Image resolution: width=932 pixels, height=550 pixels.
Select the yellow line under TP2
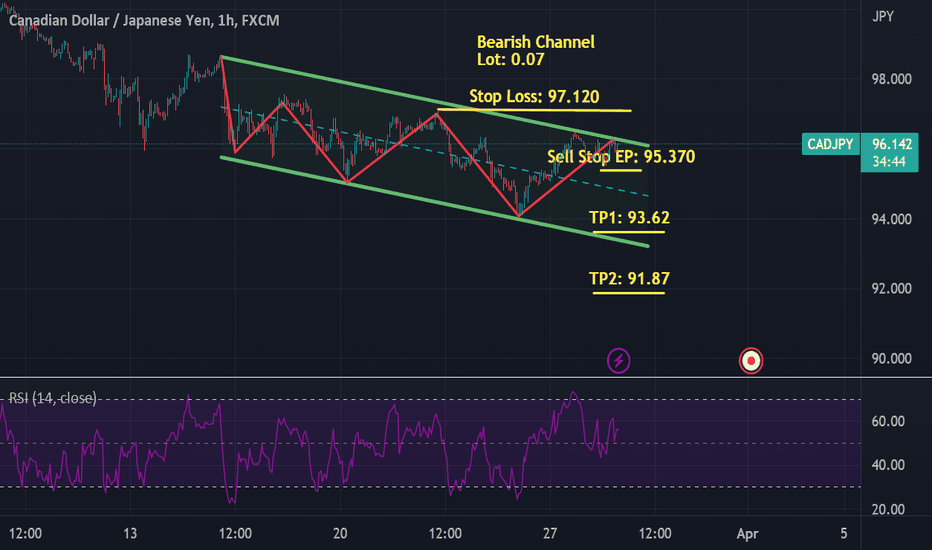[629, 293]
